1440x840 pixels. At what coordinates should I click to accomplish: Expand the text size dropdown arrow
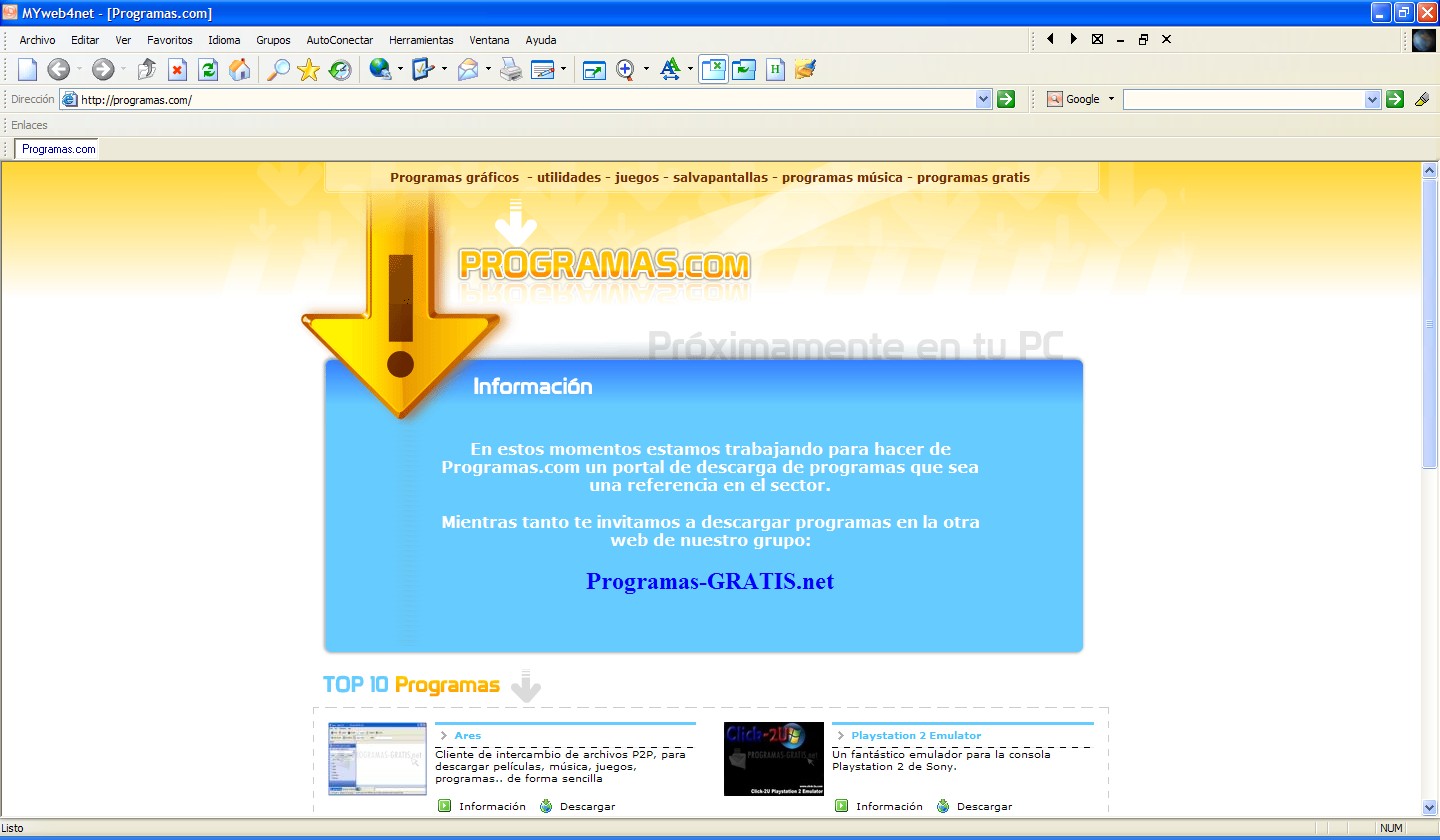pyautogui.click(x=690, y=70)
